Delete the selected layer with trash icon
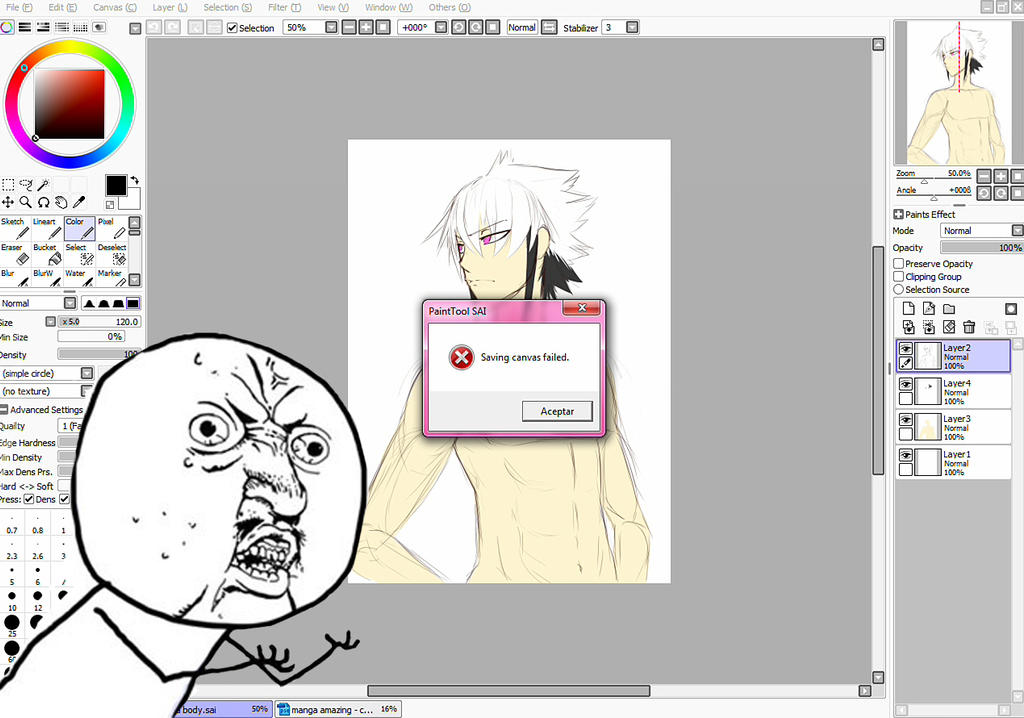The height and width of the screenshot is (718, 1024). pyautogui.click(x=969, y=327)
